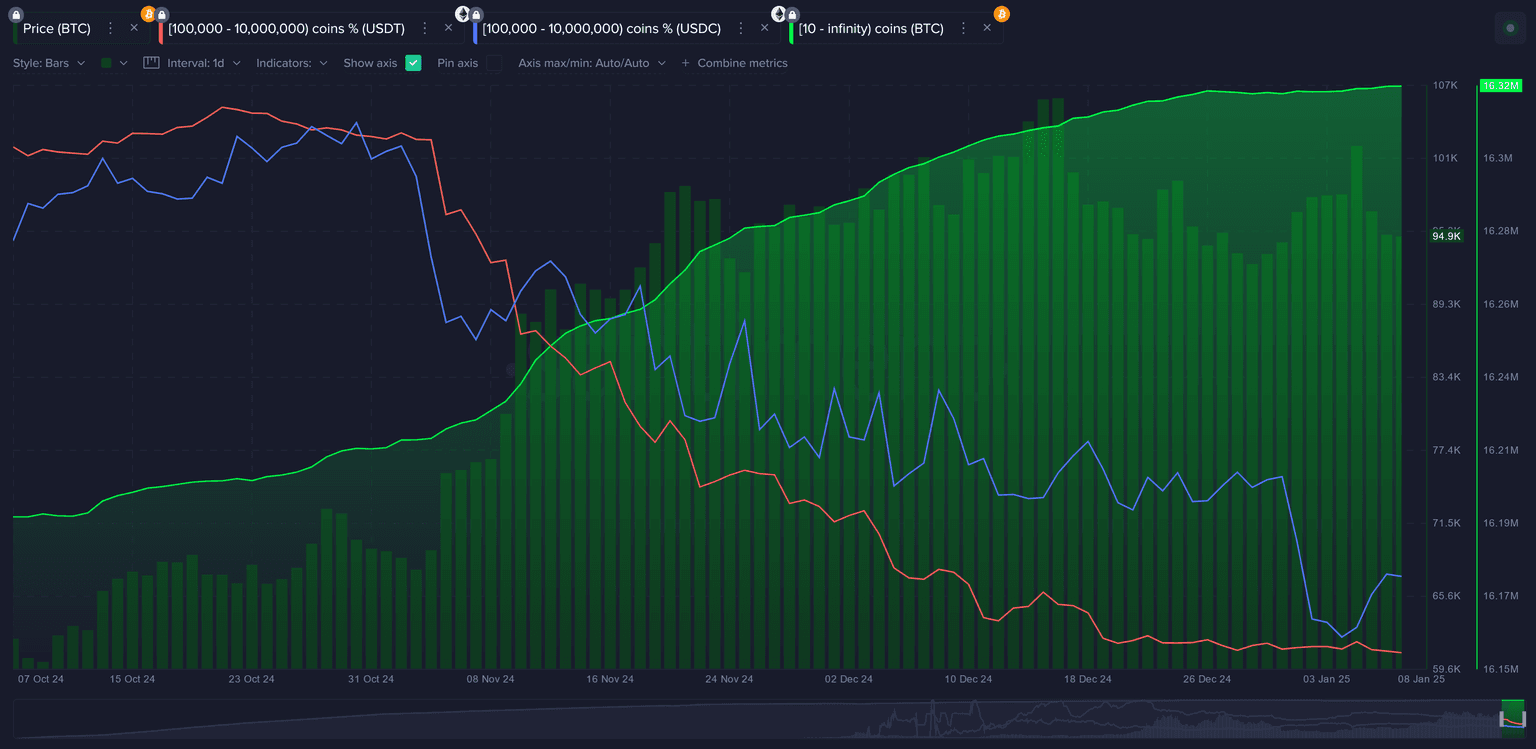Expand the Style: Bars dropdown
1536x749 pixels.
coord(49,63)
